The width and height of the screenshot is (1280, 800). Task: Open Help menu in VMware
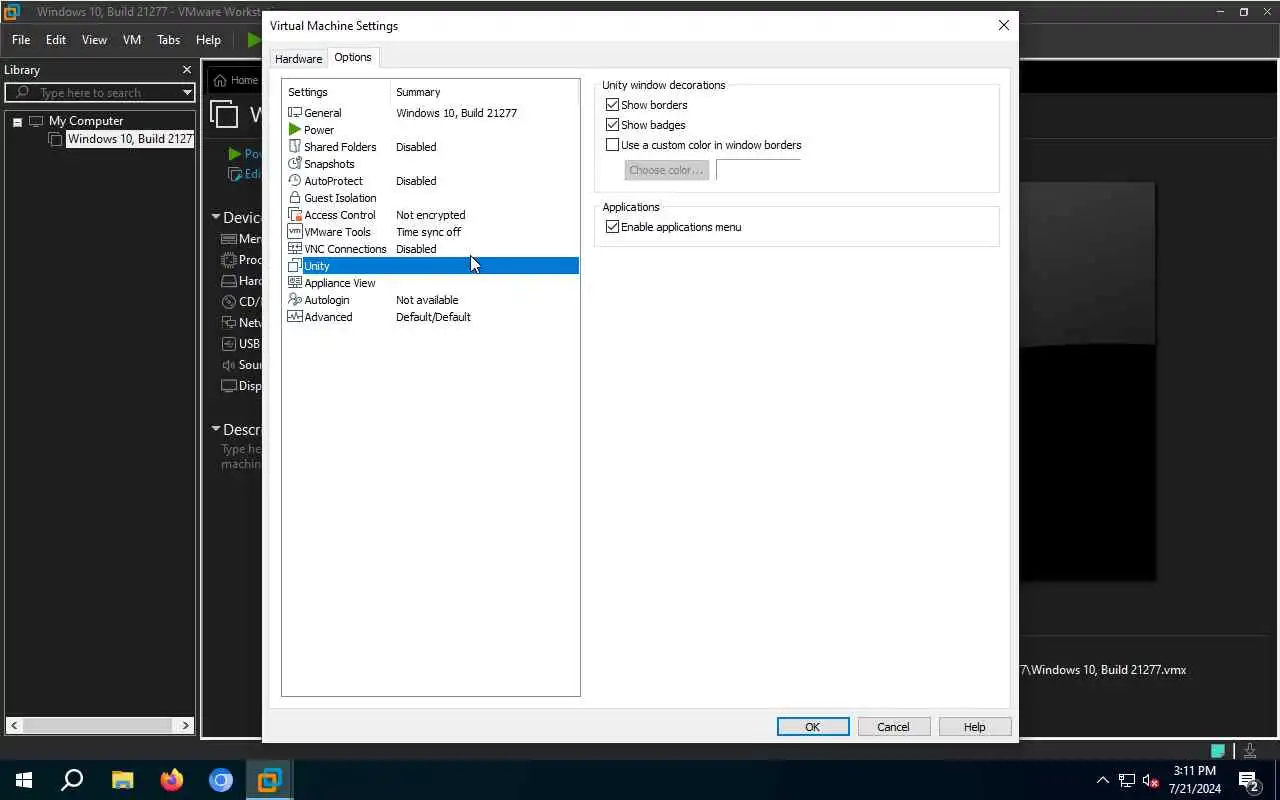208,40
